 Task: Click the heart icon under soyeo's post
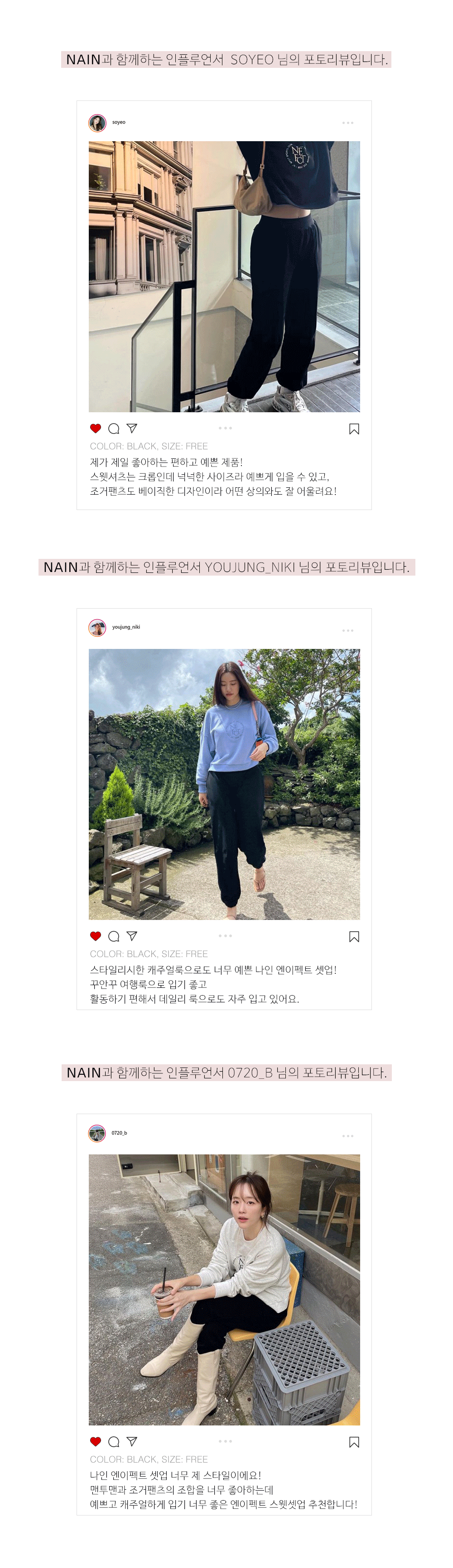tap(95, 429)
